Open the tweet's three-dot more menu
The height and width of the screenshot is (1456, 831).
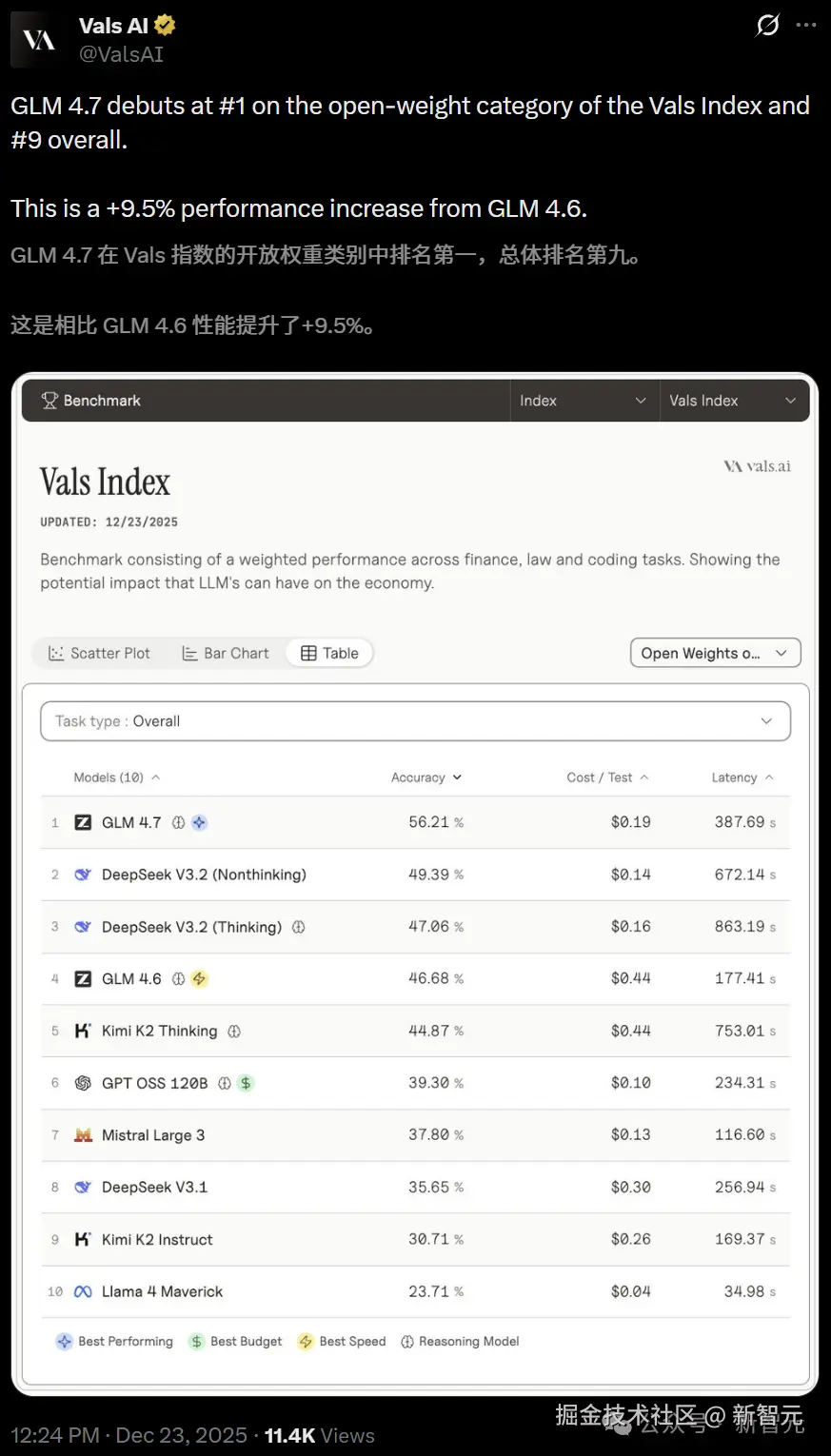[x=806, y=26]
